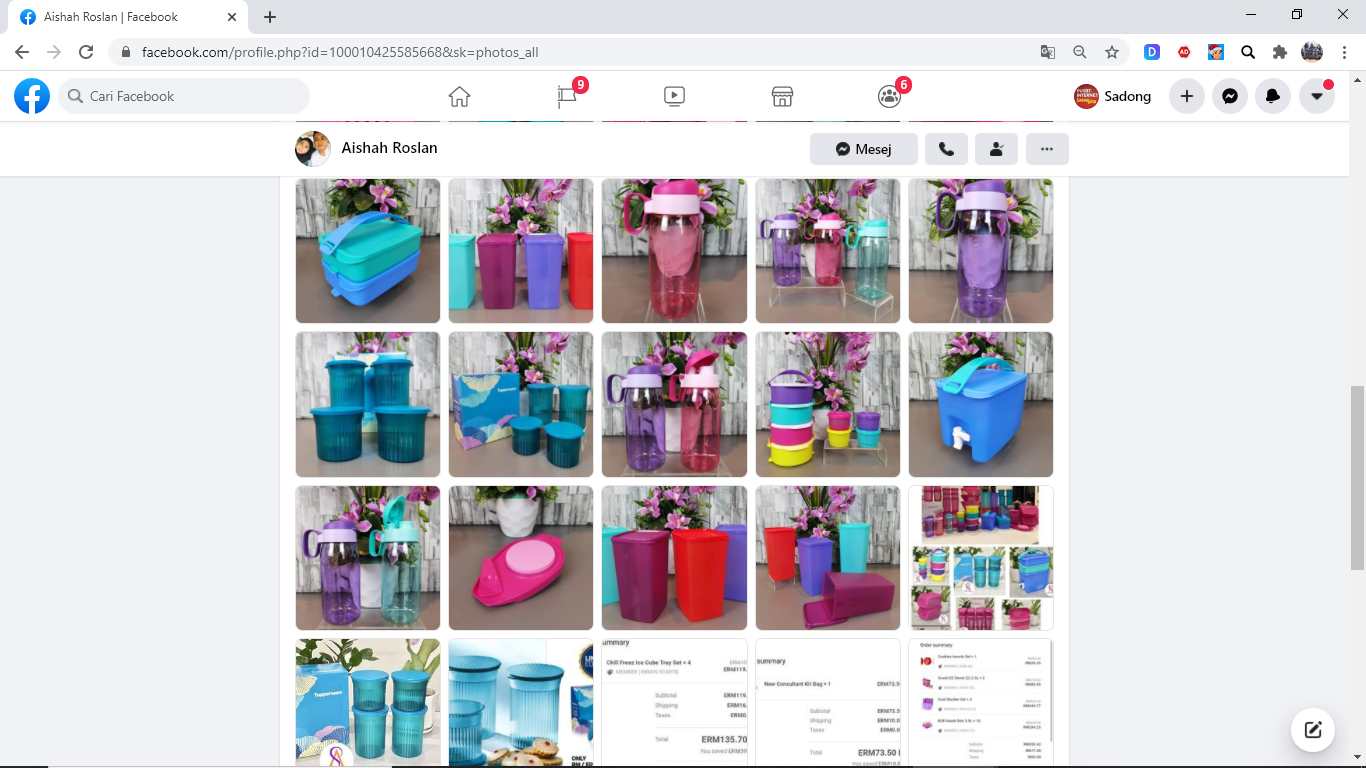The width and height of the screenshot is (1366, 768).
Task: Click the Create plus button
Action: [x=1187, y=96]
